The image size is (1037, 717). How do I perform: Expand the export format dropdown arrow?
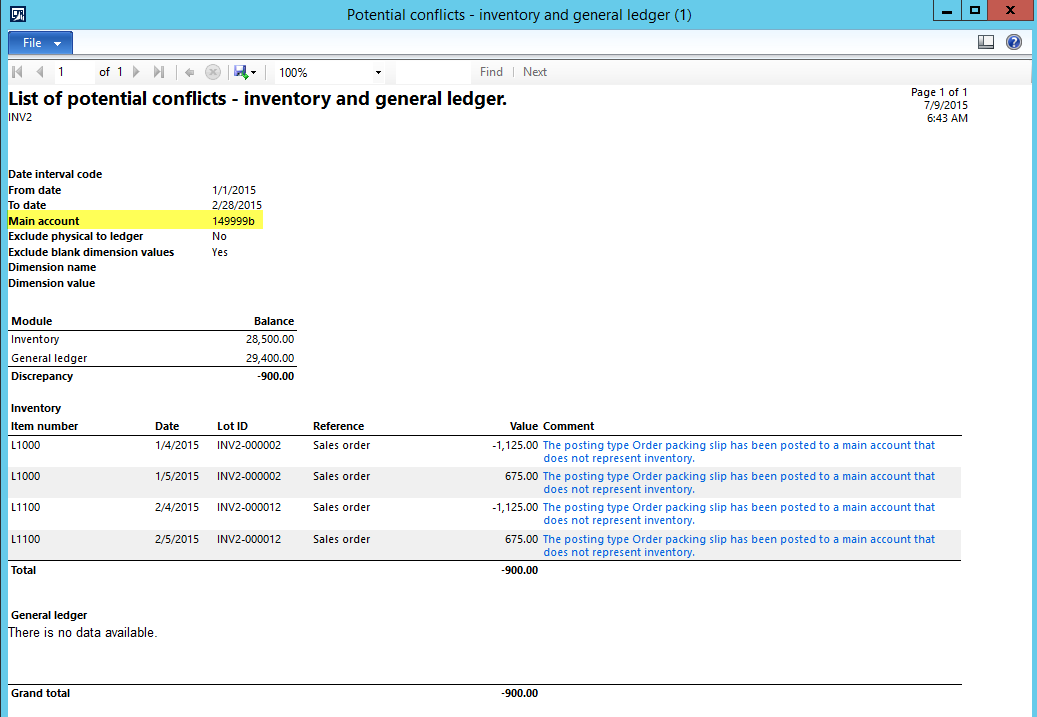pyautogui.click(x=254, y=72)
